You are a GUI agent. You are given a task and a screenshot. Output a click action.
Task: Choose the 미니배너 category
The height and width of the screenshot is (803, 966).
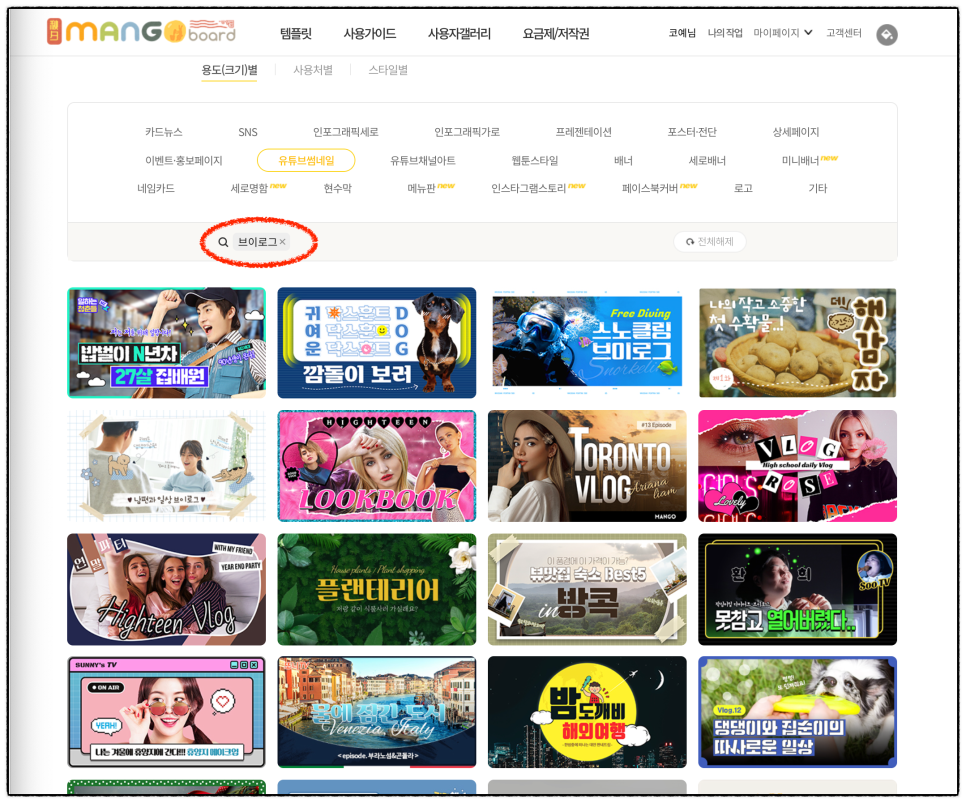[800, 161]
